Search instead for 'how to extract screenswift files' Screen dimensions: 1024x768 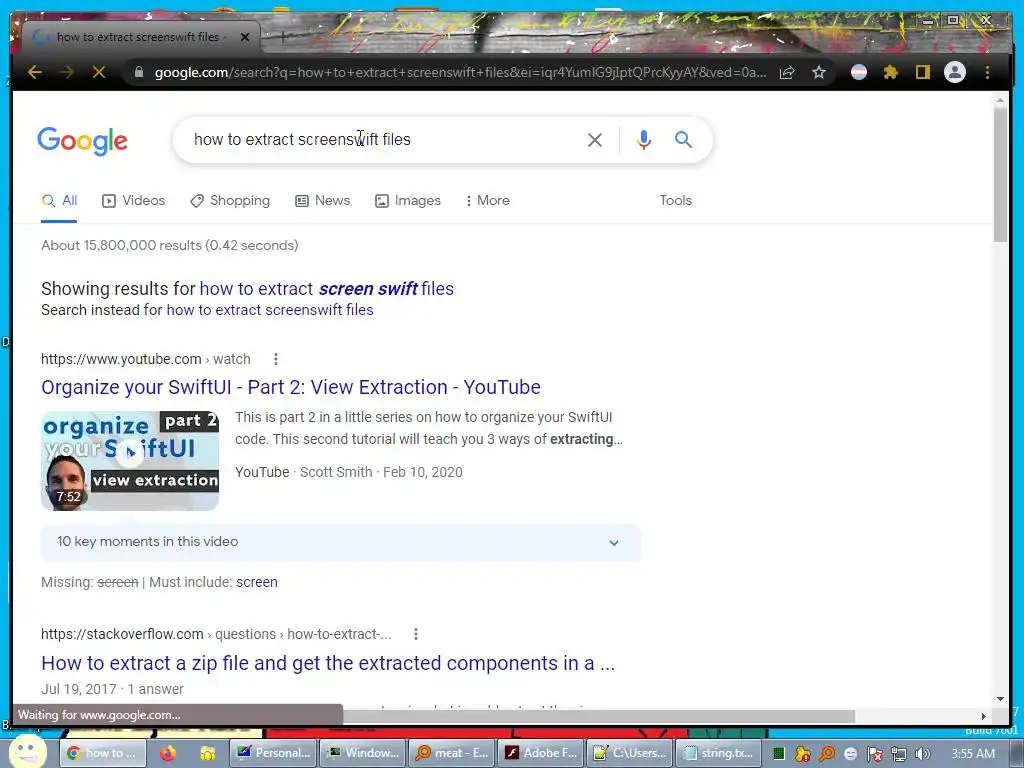(x=270, y=310)
